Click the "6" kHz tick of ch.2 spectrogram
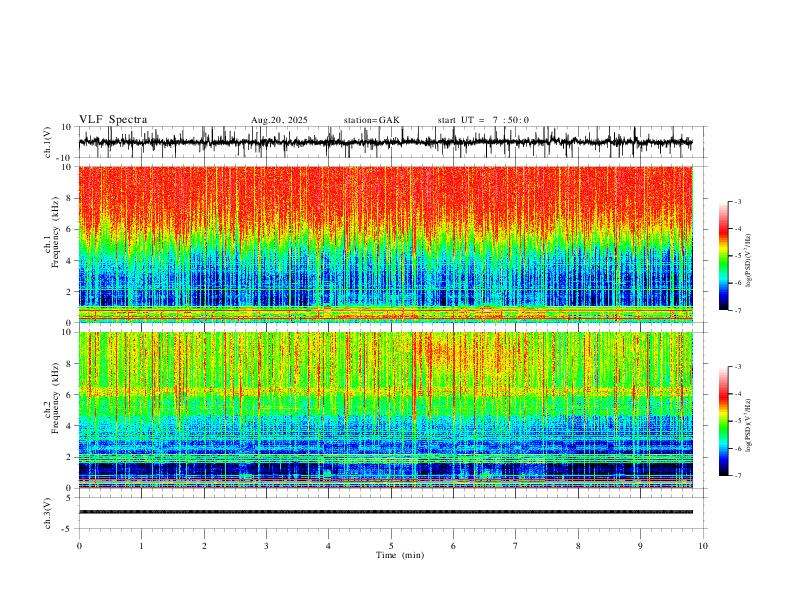This screenshot has height=612, width=792. 70,394
